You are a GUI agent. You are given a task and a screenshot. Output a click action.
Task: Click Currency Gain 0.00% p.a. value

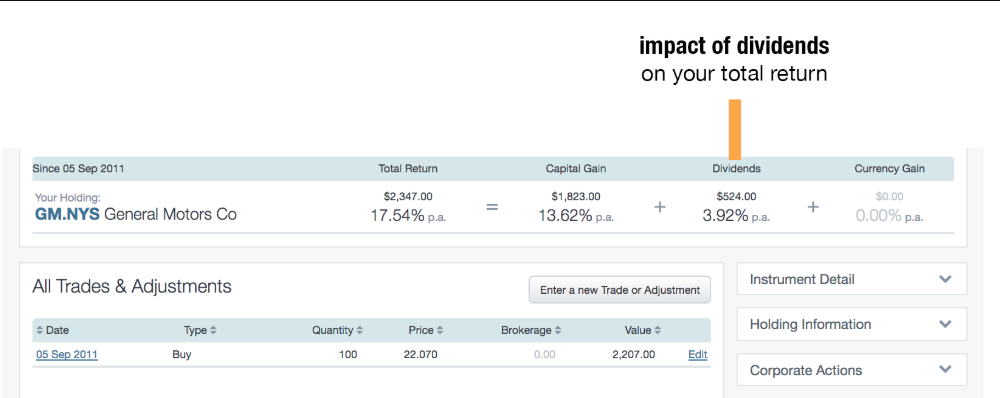point(889,216)
